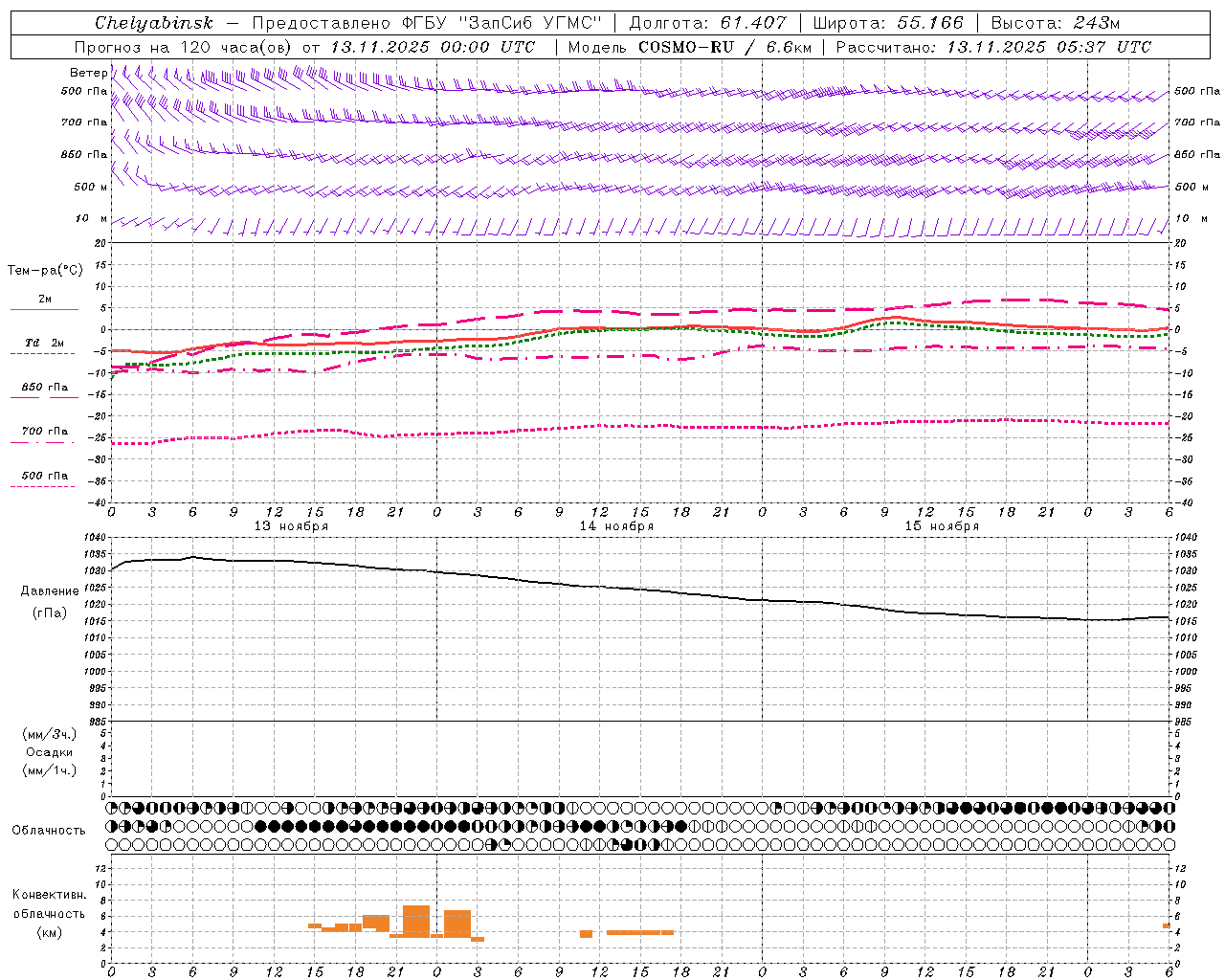1225x980 pixels.
Task: Click the 'Высота: 243м' elevation value
Action: coord(1055,23)
